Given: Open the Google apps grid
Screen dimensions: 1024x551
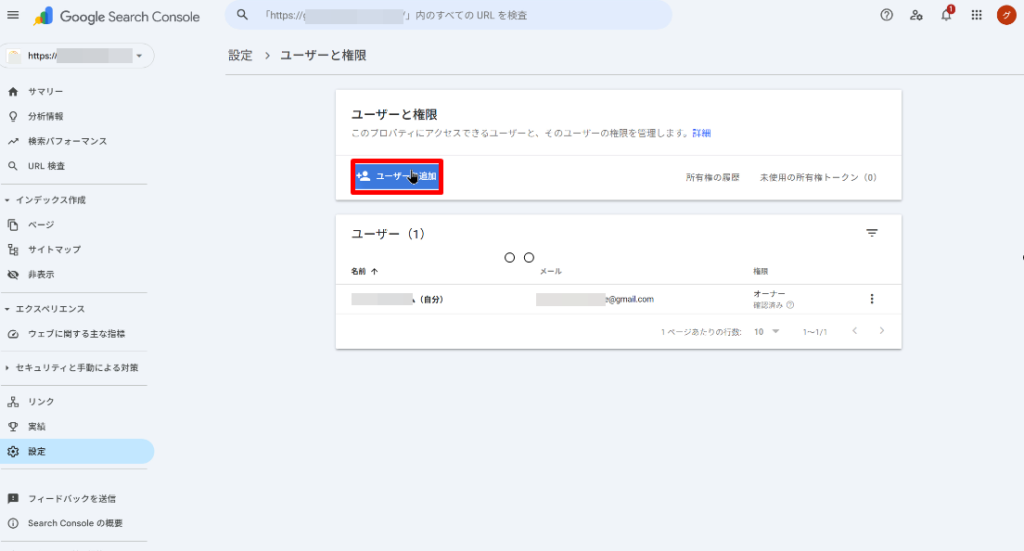Looking at the screenshot, I should click(x=976, y=15).
